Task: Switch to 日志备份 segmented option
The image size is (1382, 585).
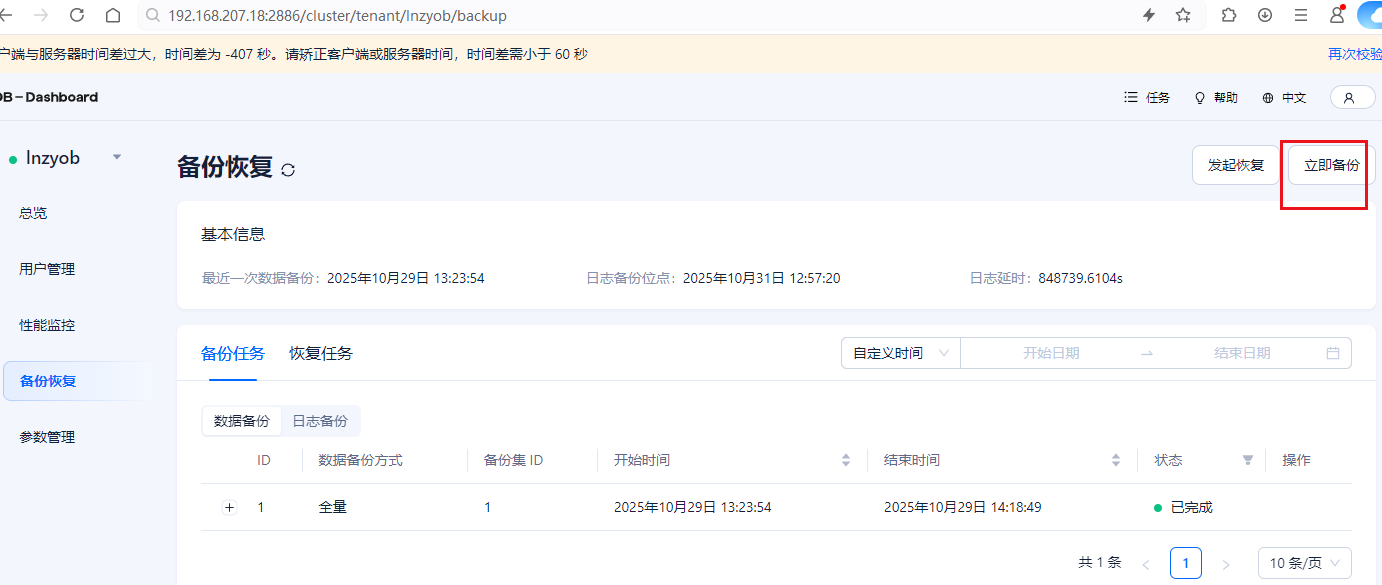Action: tap(320, 421)
